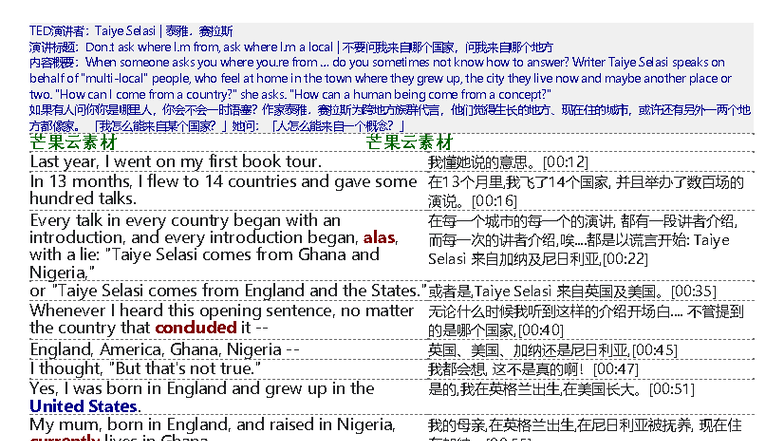Click the right green "芒果云素材" heading
Image resolution: width=784 pixels, height=441 pixels.
click(409, 143)
